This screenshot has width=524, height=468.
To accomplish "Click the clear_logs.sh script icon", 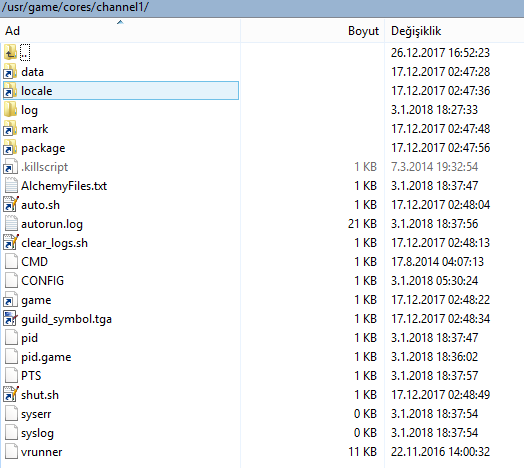I will coord(10,243).
